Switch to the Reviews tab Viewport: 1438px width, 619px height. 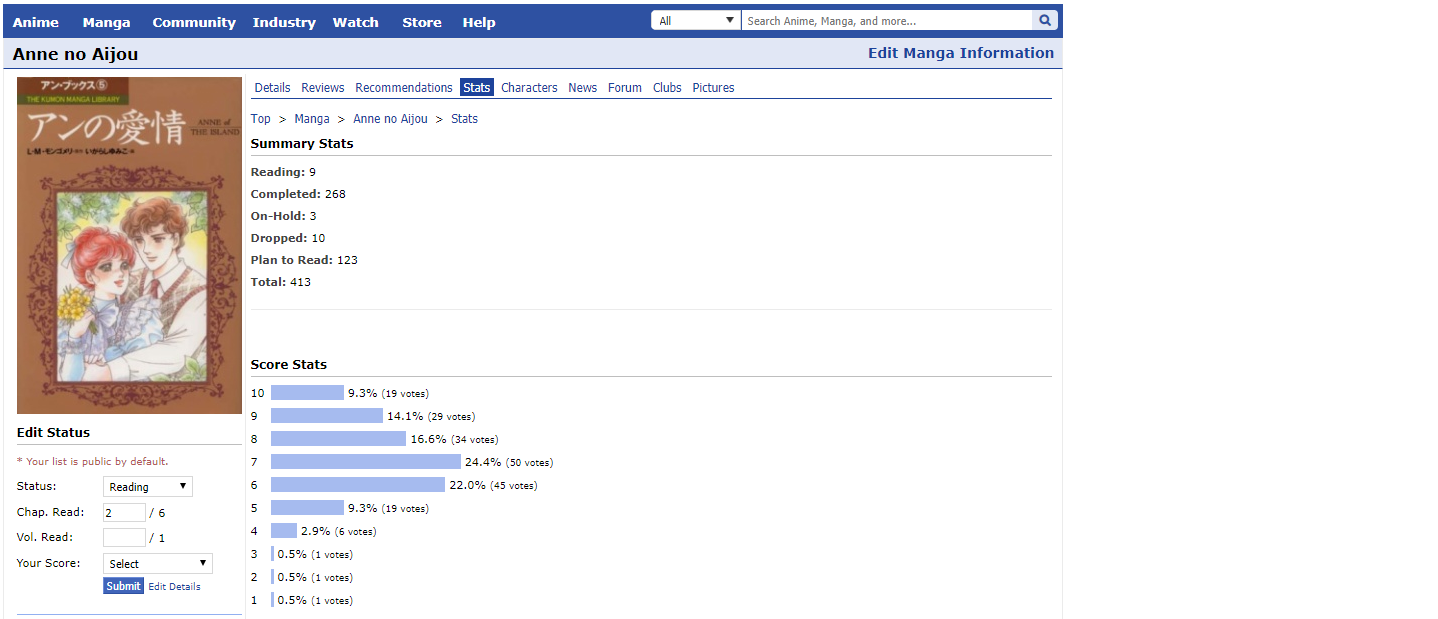[322, 88]
